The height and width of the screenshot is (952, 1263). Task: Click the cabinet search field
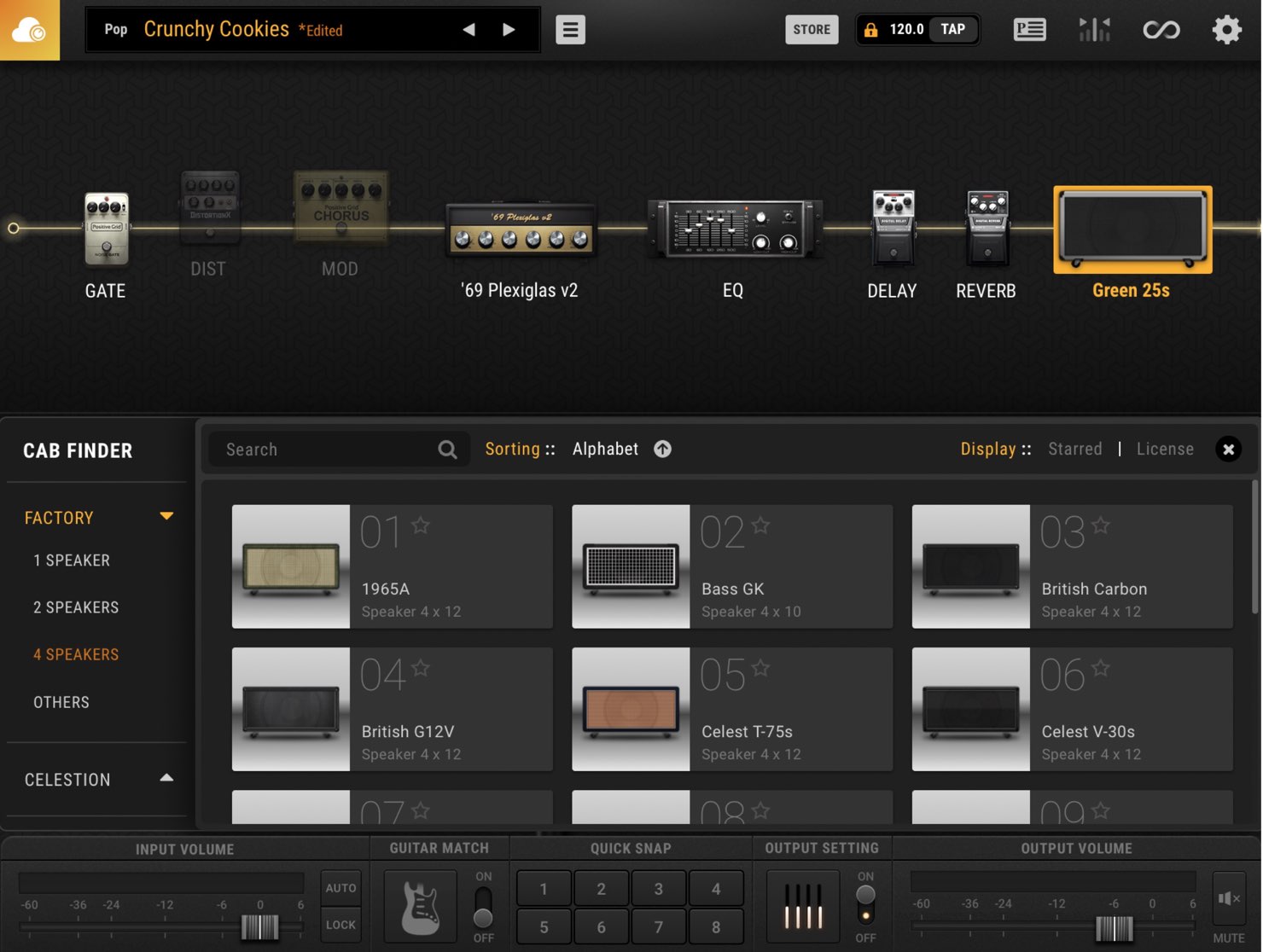coord(339,450)
